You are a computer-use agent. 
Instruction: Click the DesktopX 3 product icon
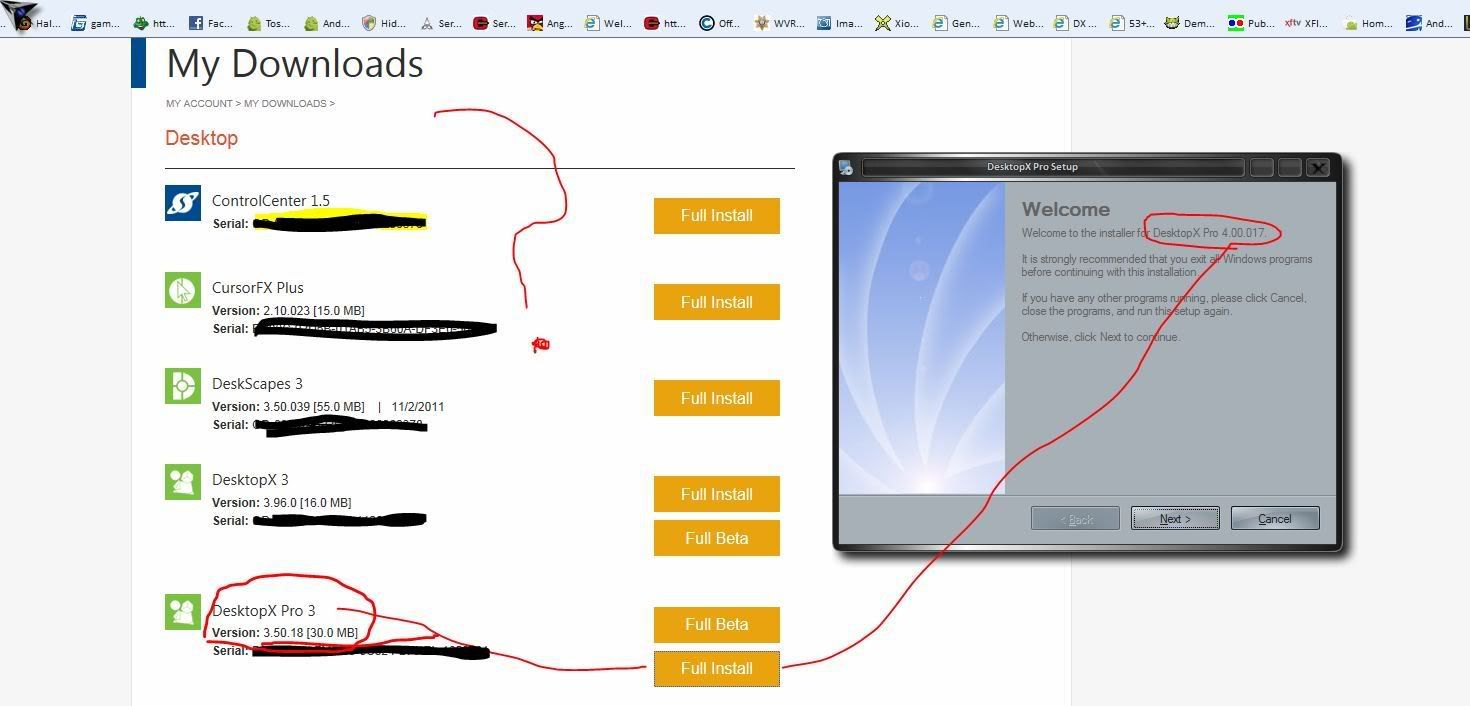coord(183,482)
